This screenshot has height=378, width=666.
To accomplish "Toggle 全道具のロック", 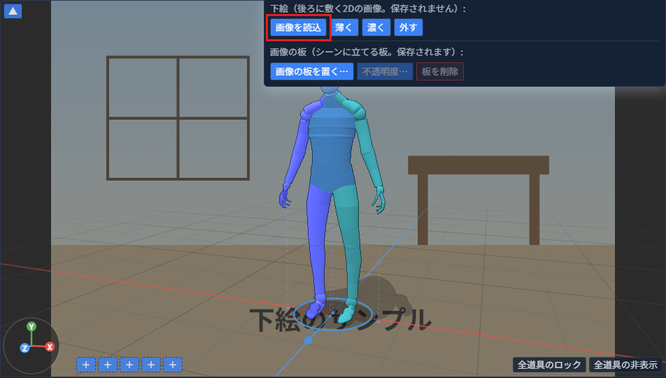I will (549, 365).
